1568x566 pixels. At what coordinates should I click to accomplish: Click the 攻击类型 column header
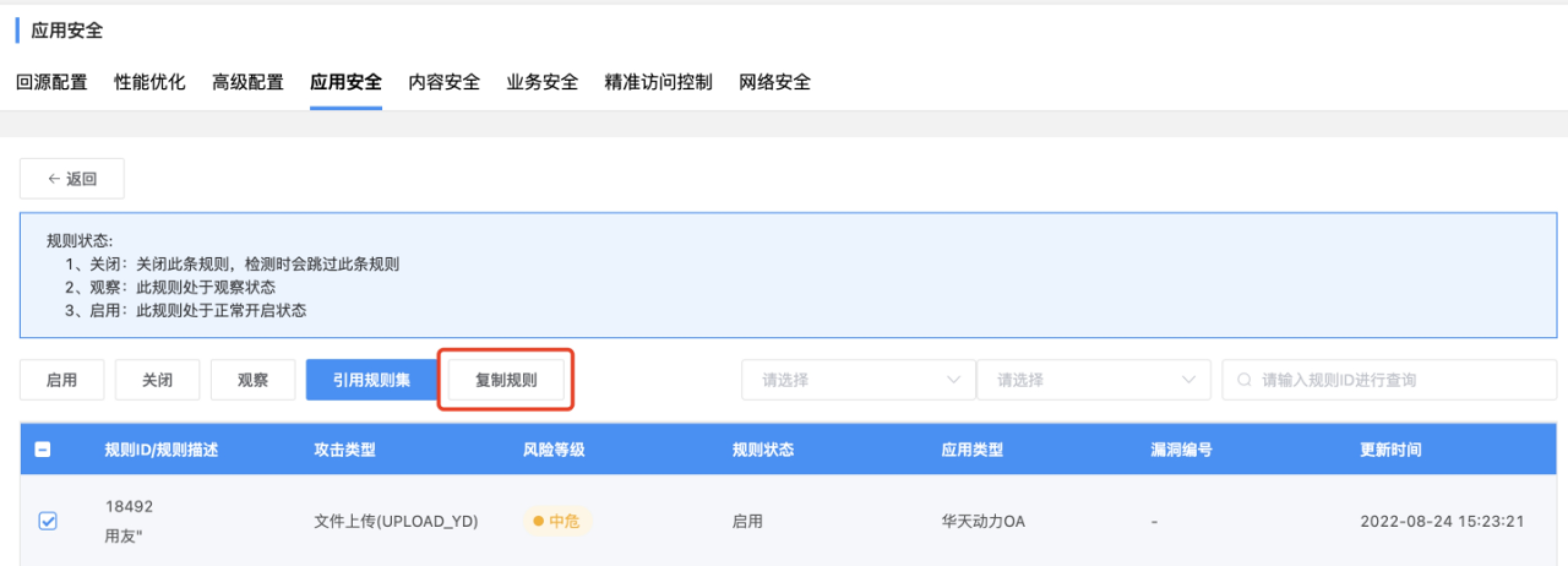click(345, 450)
